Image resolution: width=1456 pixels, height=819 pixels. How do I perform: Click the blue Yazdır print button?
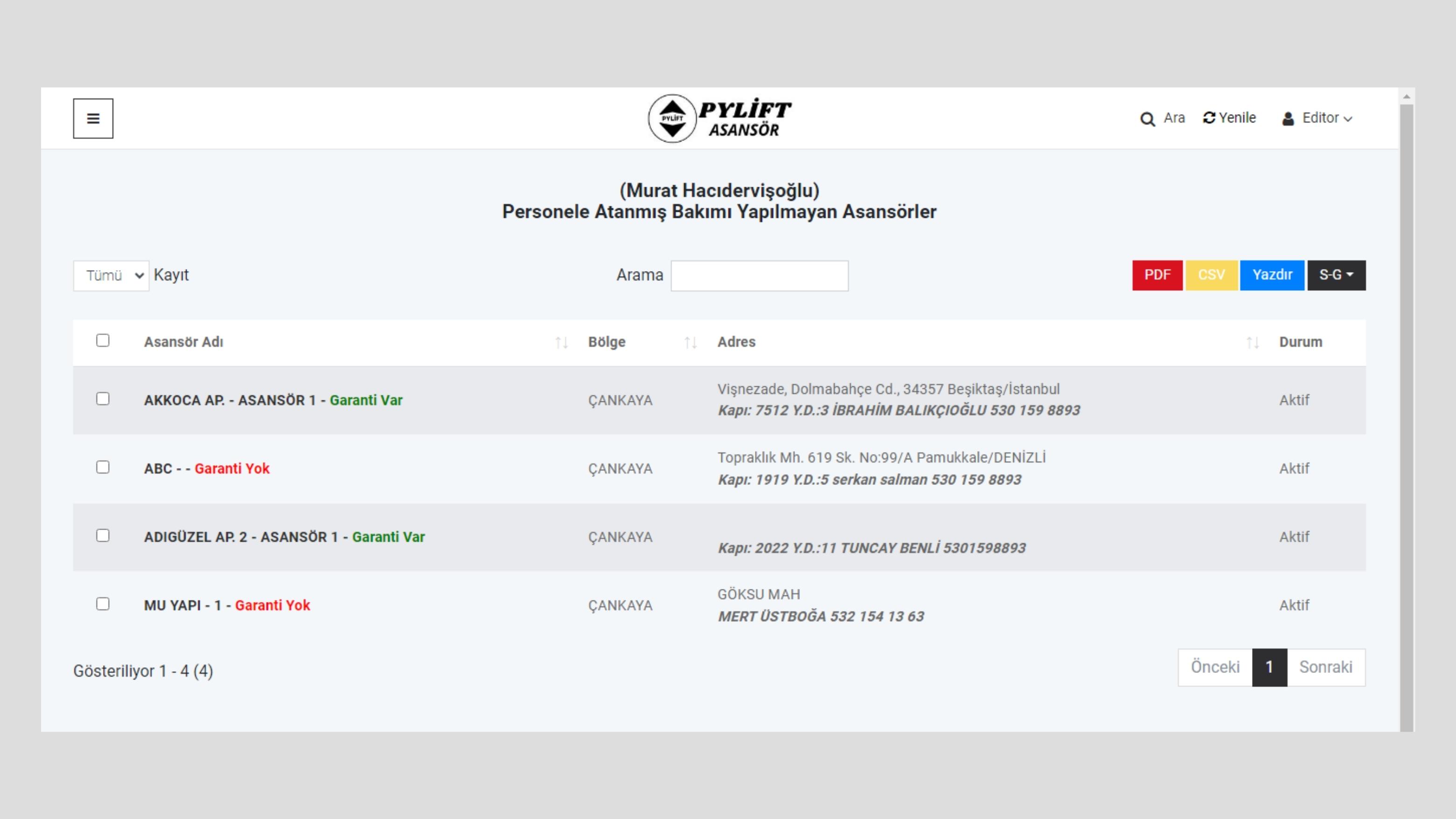pos(1272,275)
